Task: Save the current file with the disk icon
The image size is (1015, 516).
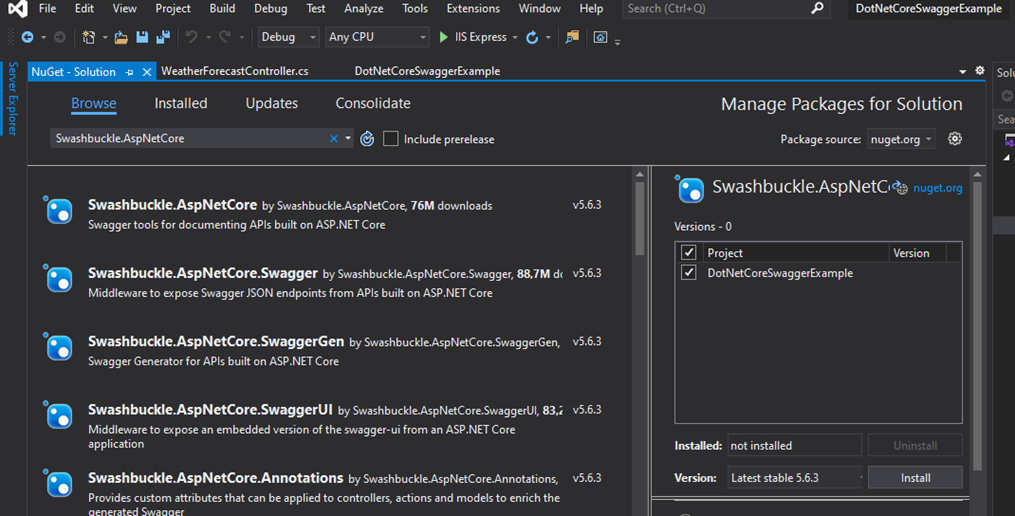Action: (142, 38)
